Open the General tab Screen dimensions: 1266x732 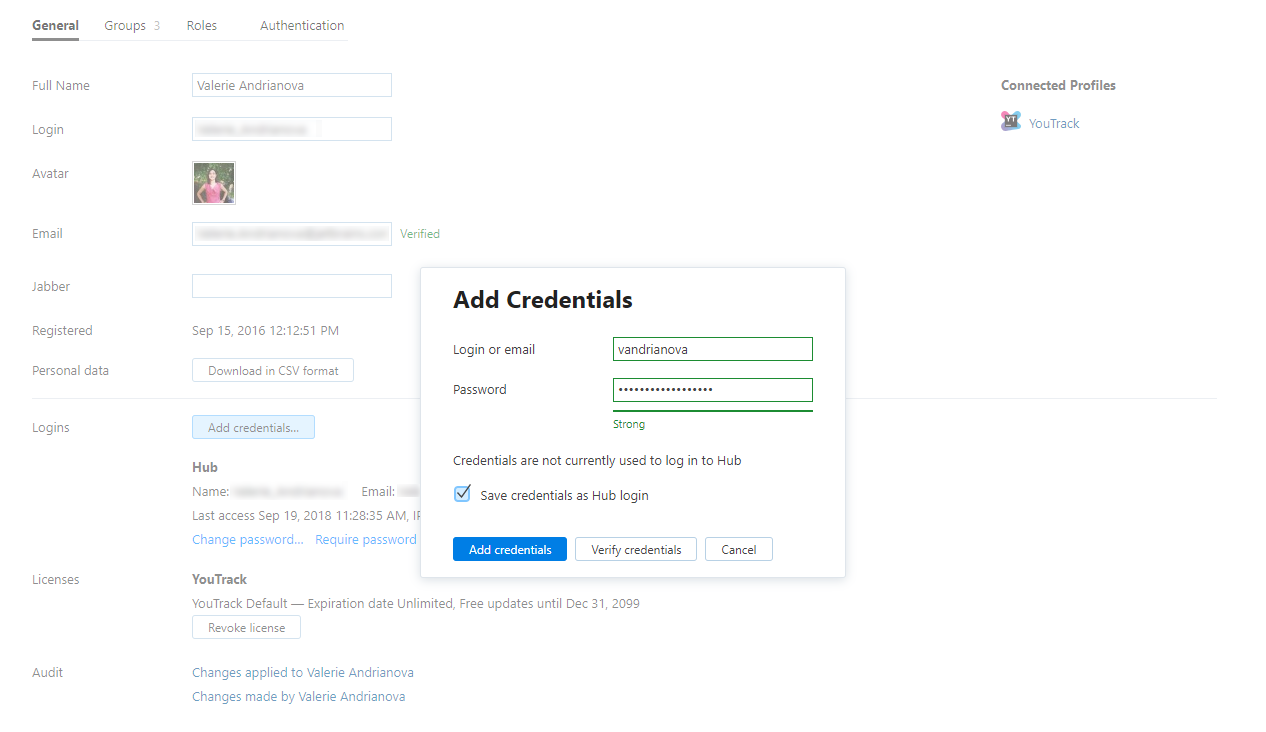[x=55, y=26]
